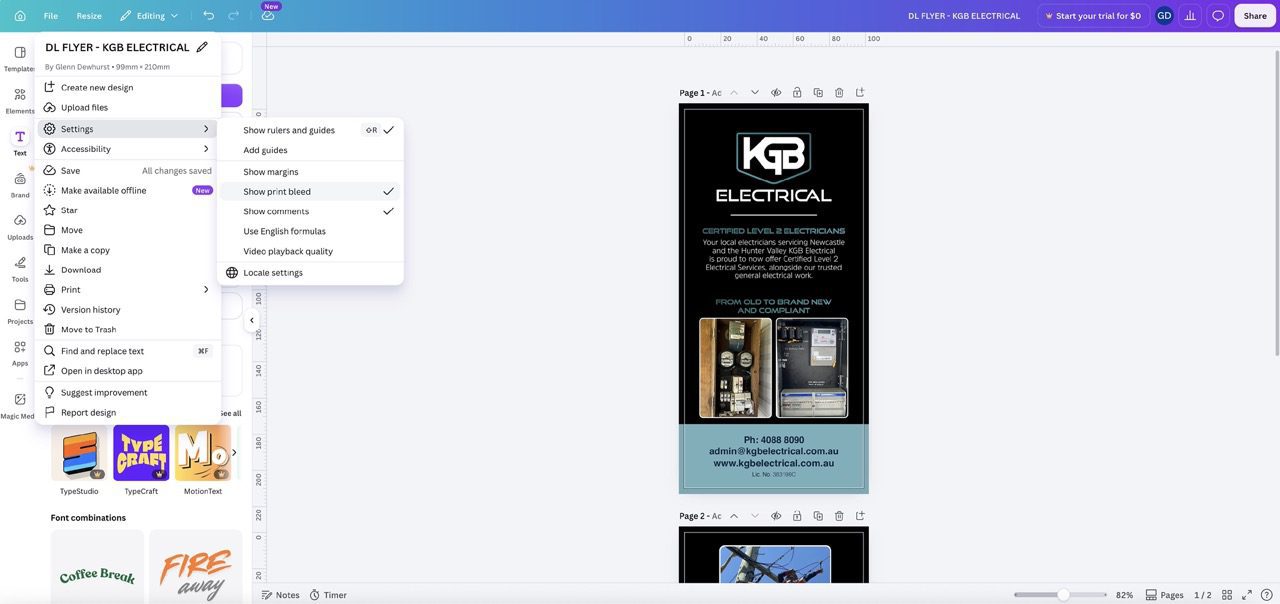Expand the Print submenu
1280x604 pixels.
click(127, 290)
